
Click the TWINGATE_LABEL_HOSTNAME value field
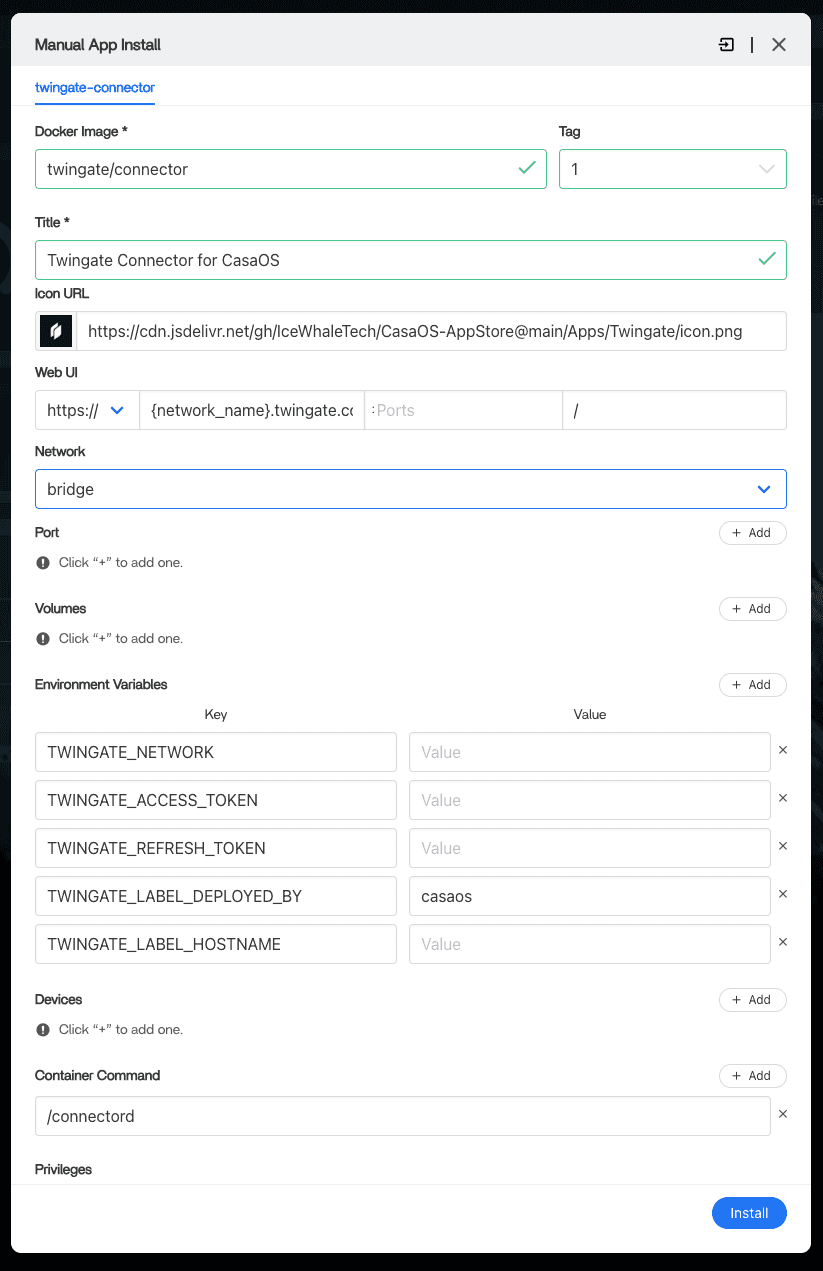point(590,944)
